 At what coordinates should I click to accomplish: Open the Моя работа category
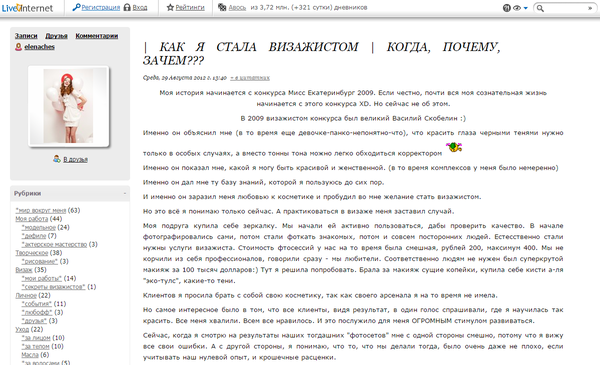31,219
